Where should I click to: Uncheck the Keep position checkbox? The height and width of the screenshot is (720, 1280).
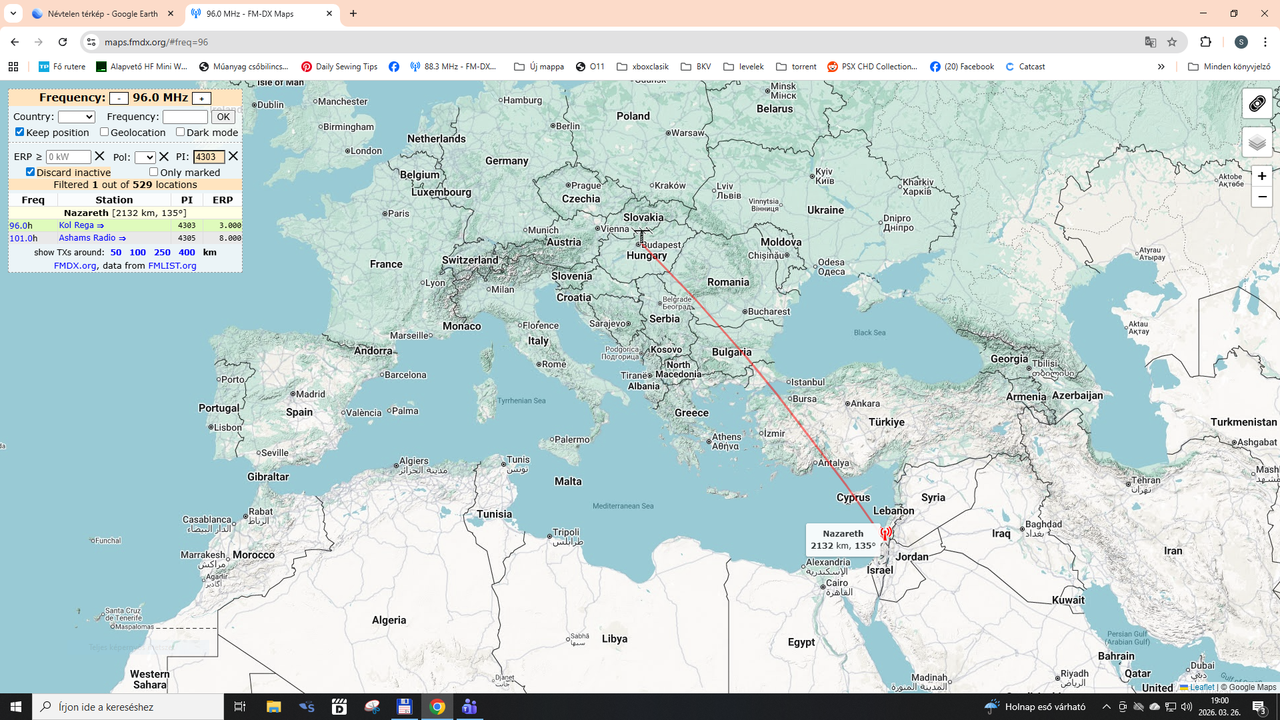click(x=19, y=132)
